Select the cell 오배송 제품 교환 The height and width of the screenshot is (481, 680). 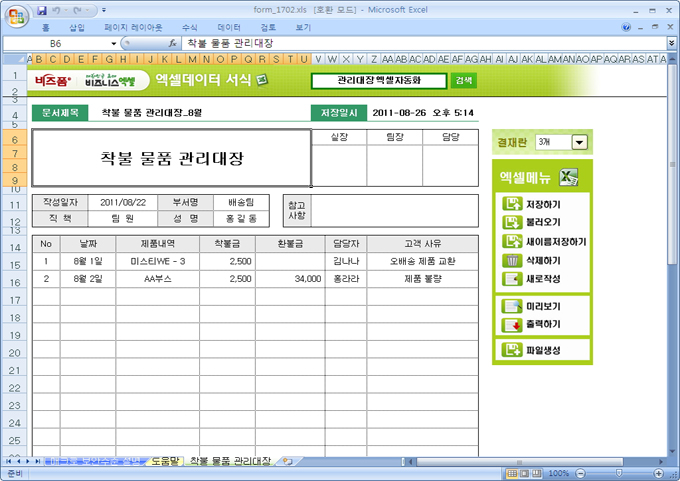coord(422,261)
